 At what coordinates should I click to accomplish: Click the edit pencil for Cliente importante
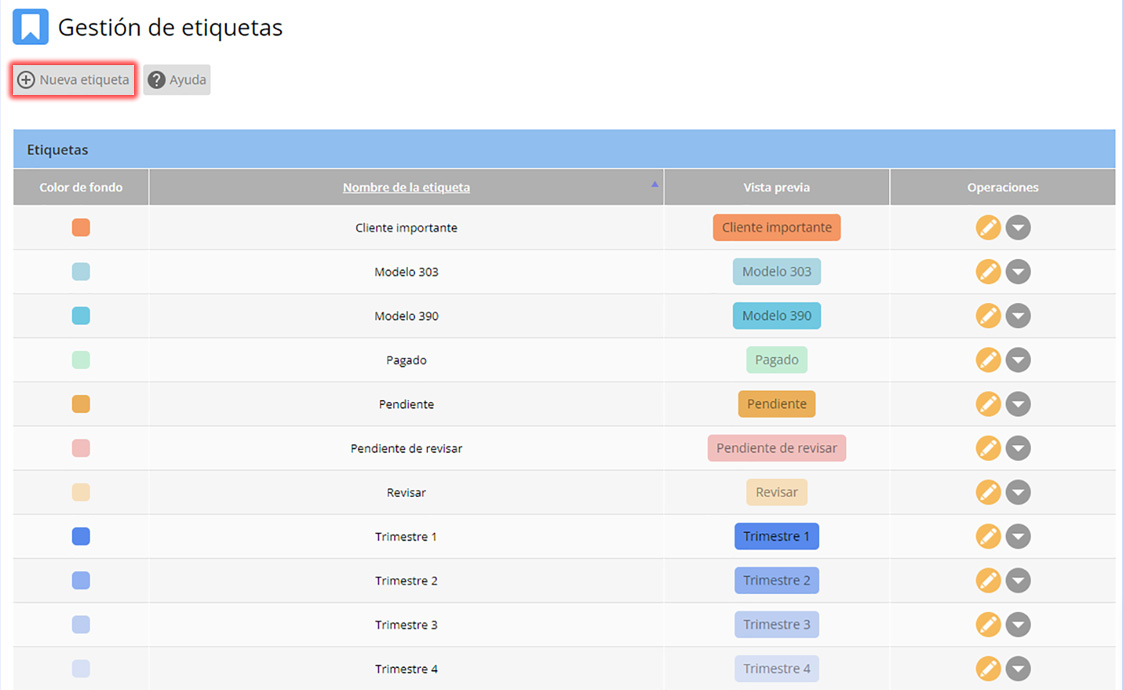pos(988,228)
